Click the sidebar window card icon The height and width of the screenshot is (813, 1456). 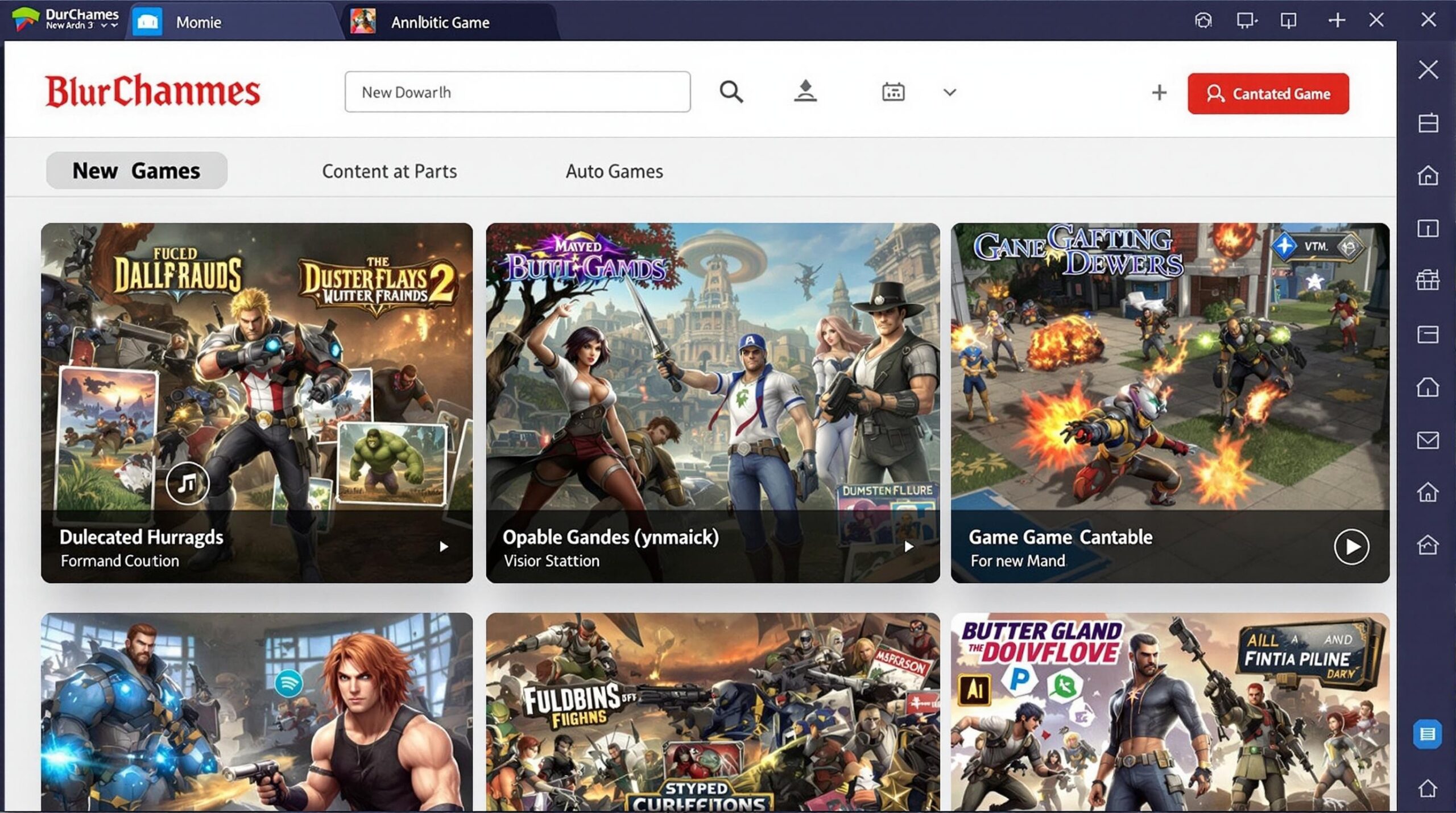tap(1428, 334)
